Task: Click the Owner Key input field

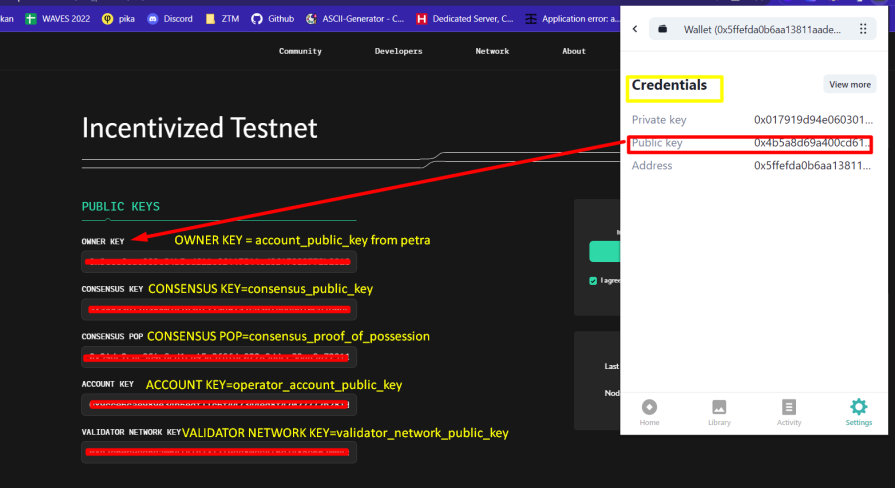Action: click(x=219, y=262)
